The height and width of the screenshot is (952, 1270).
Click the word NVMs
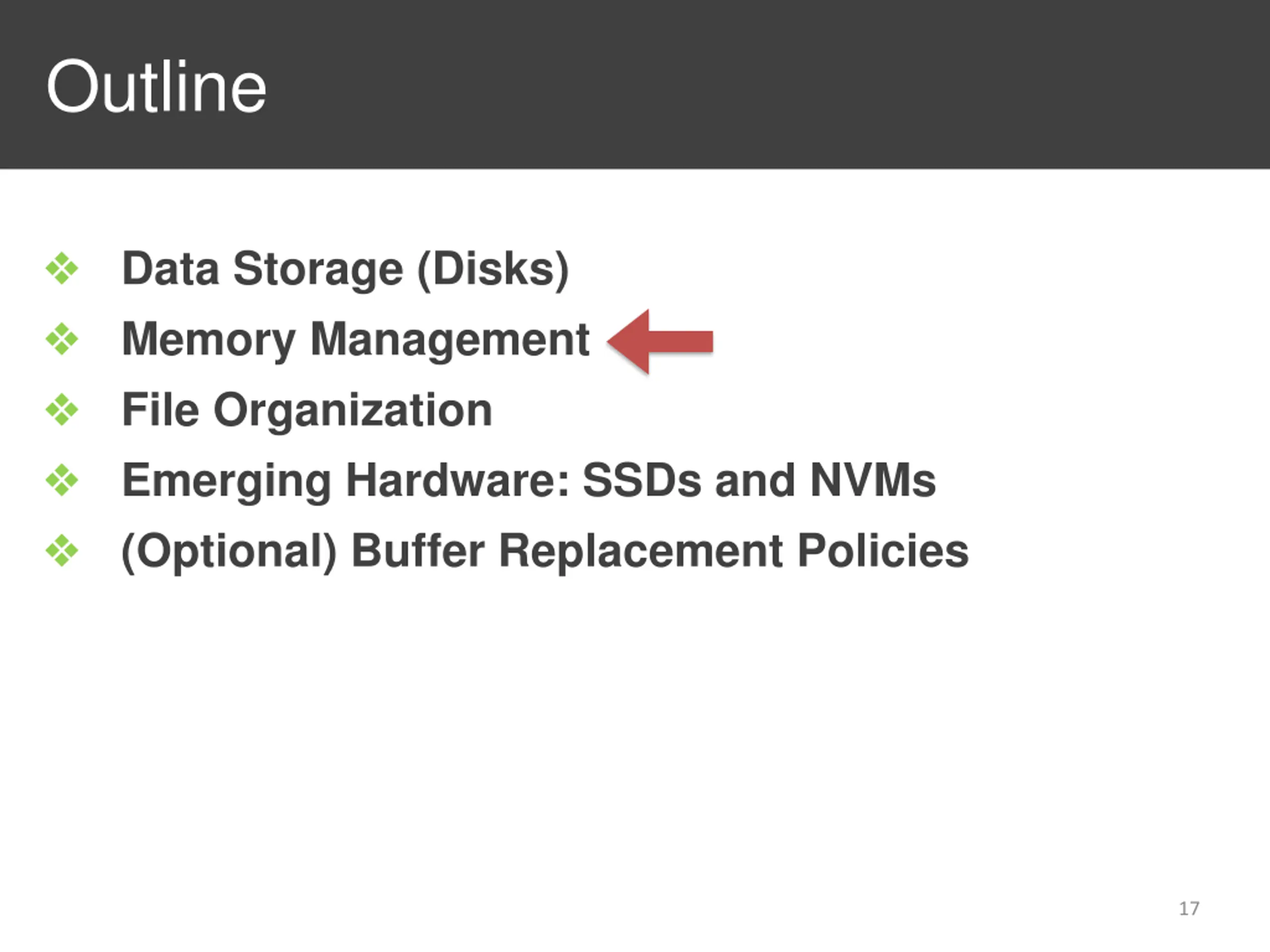point(873,480)
